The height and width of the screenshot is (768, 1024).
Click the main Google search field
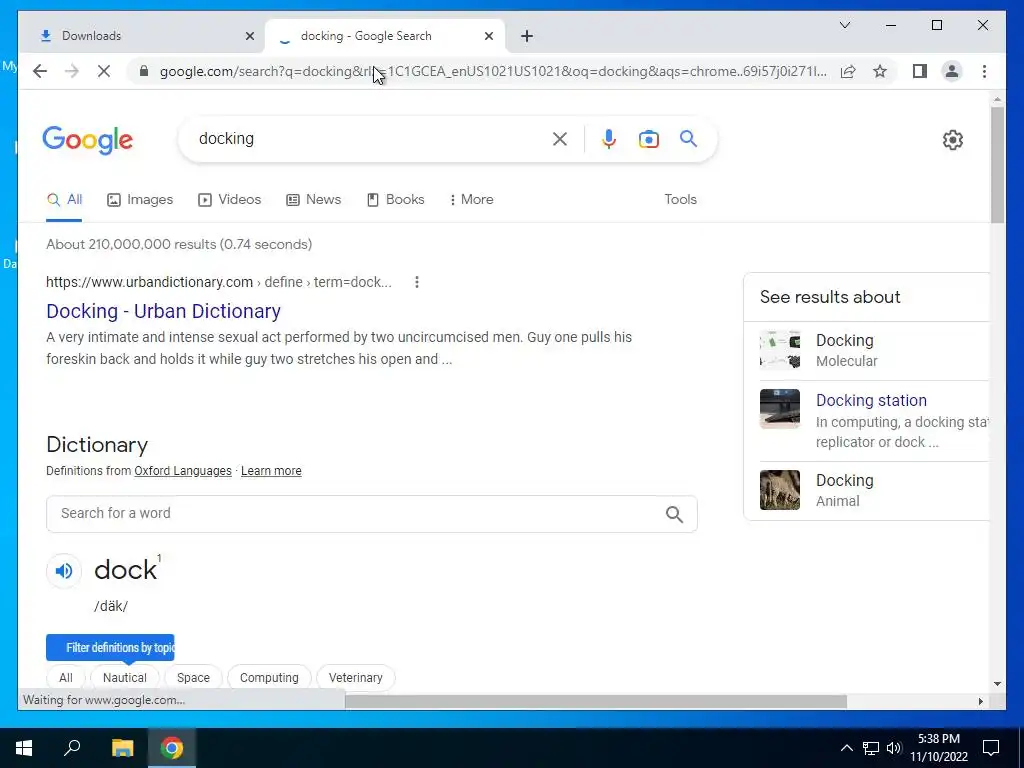point(372,139)
